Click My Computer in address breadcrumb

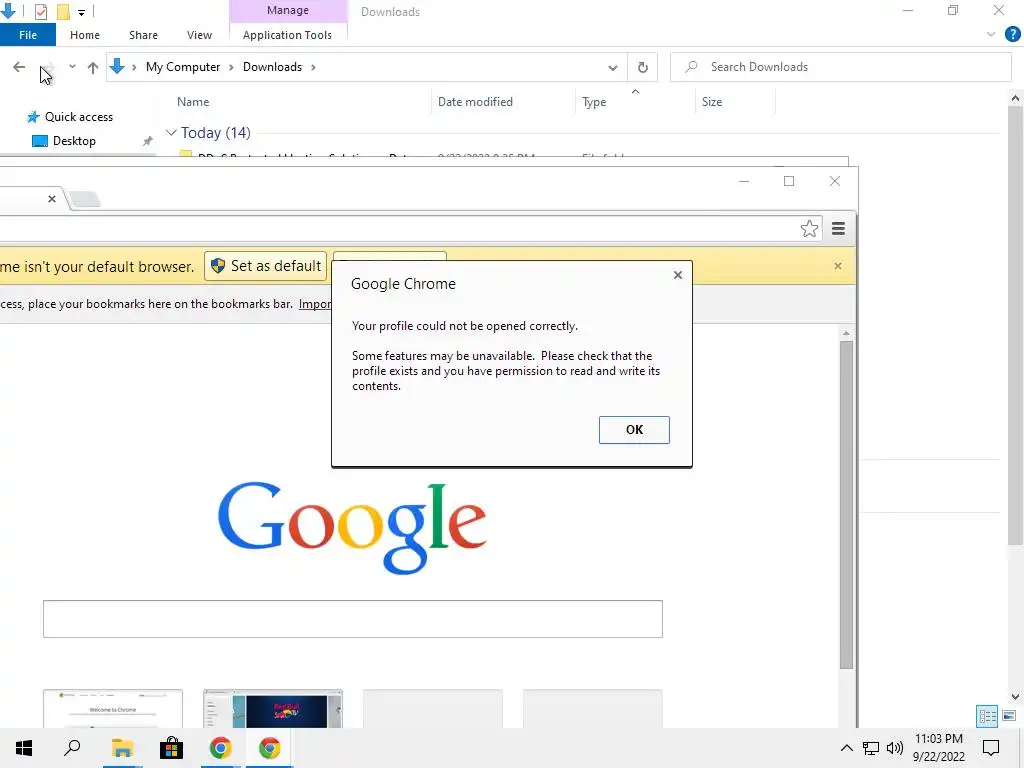click(x=183, y=67)
